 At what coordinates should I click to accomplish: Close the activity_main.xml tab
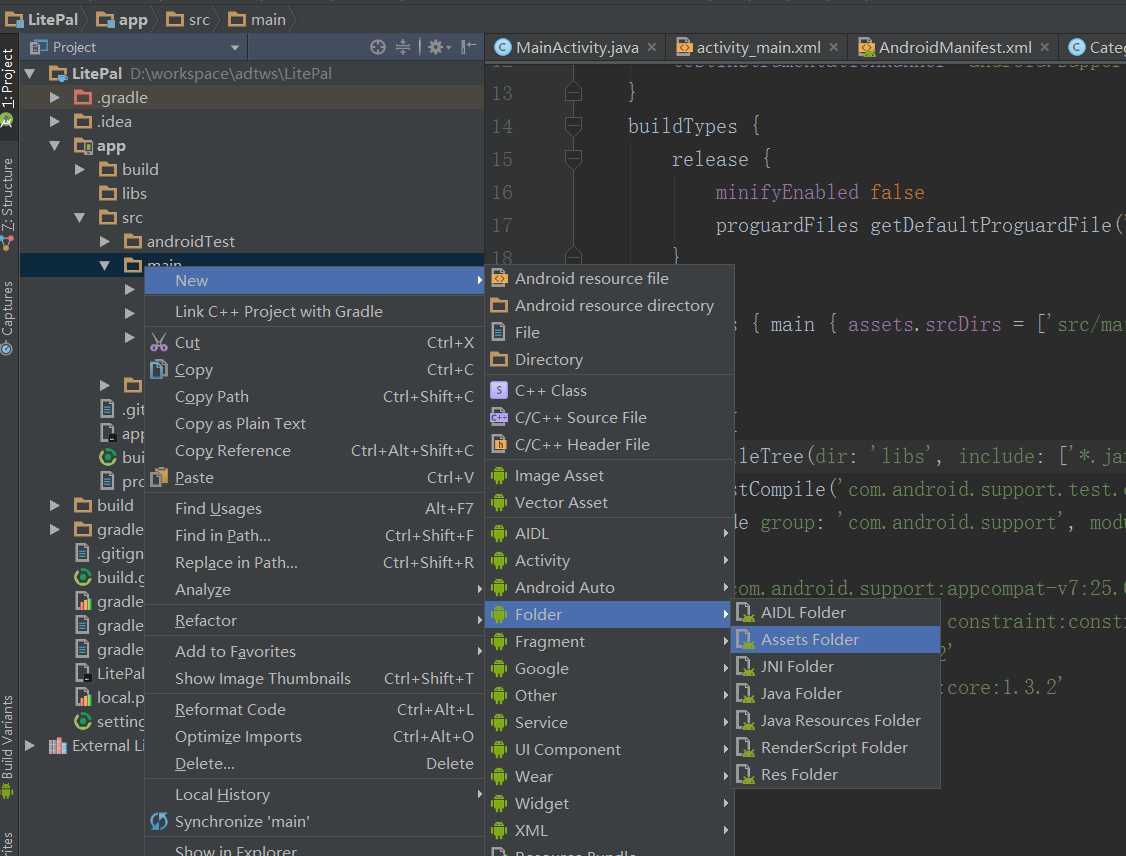[x=833, y=47]
